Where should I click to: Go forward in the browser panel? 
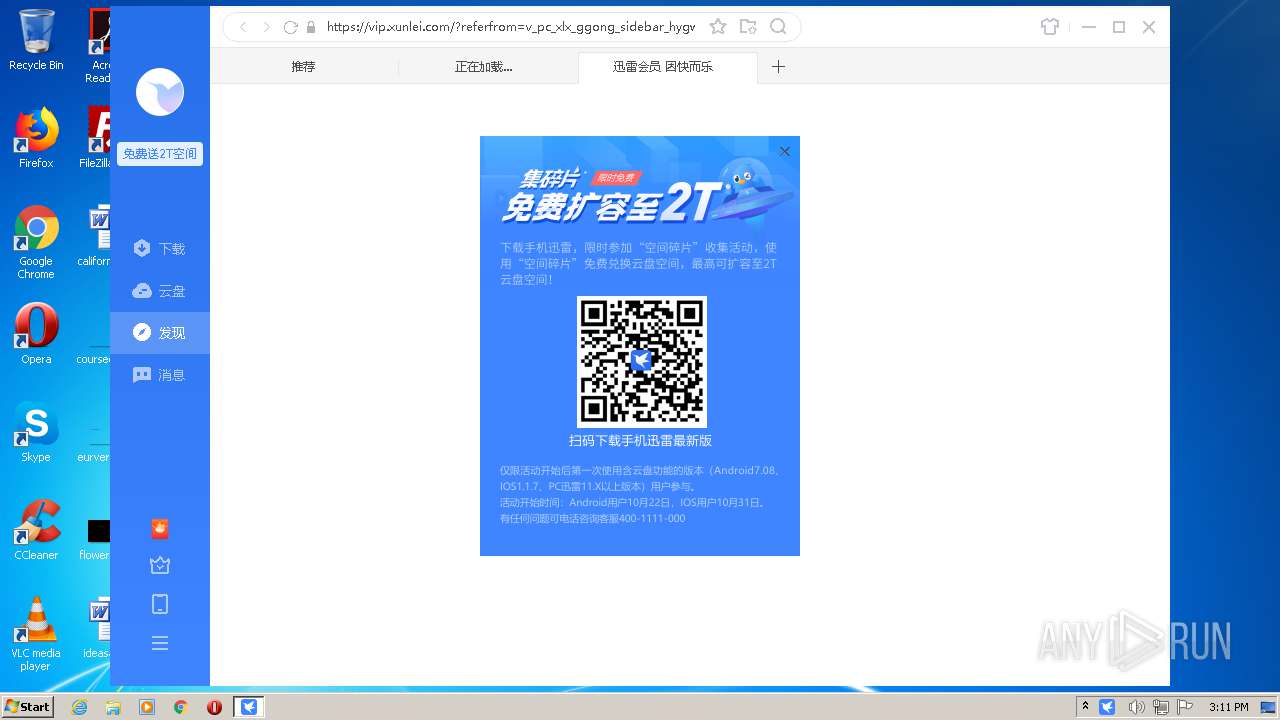(x=266, y=27)
